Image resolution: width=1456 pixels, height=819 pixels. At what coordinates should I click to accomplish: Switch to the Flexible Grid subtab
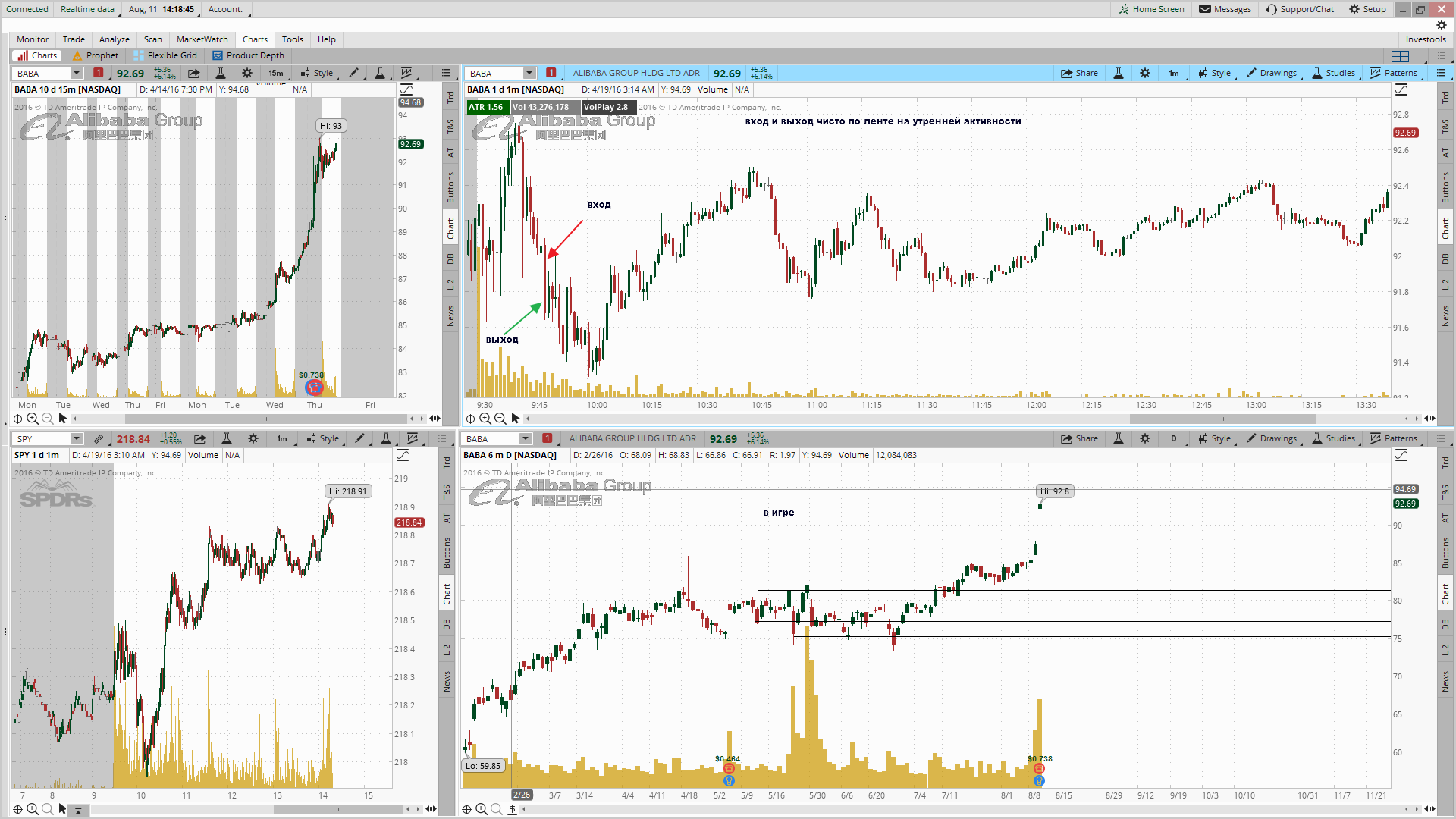165,55
